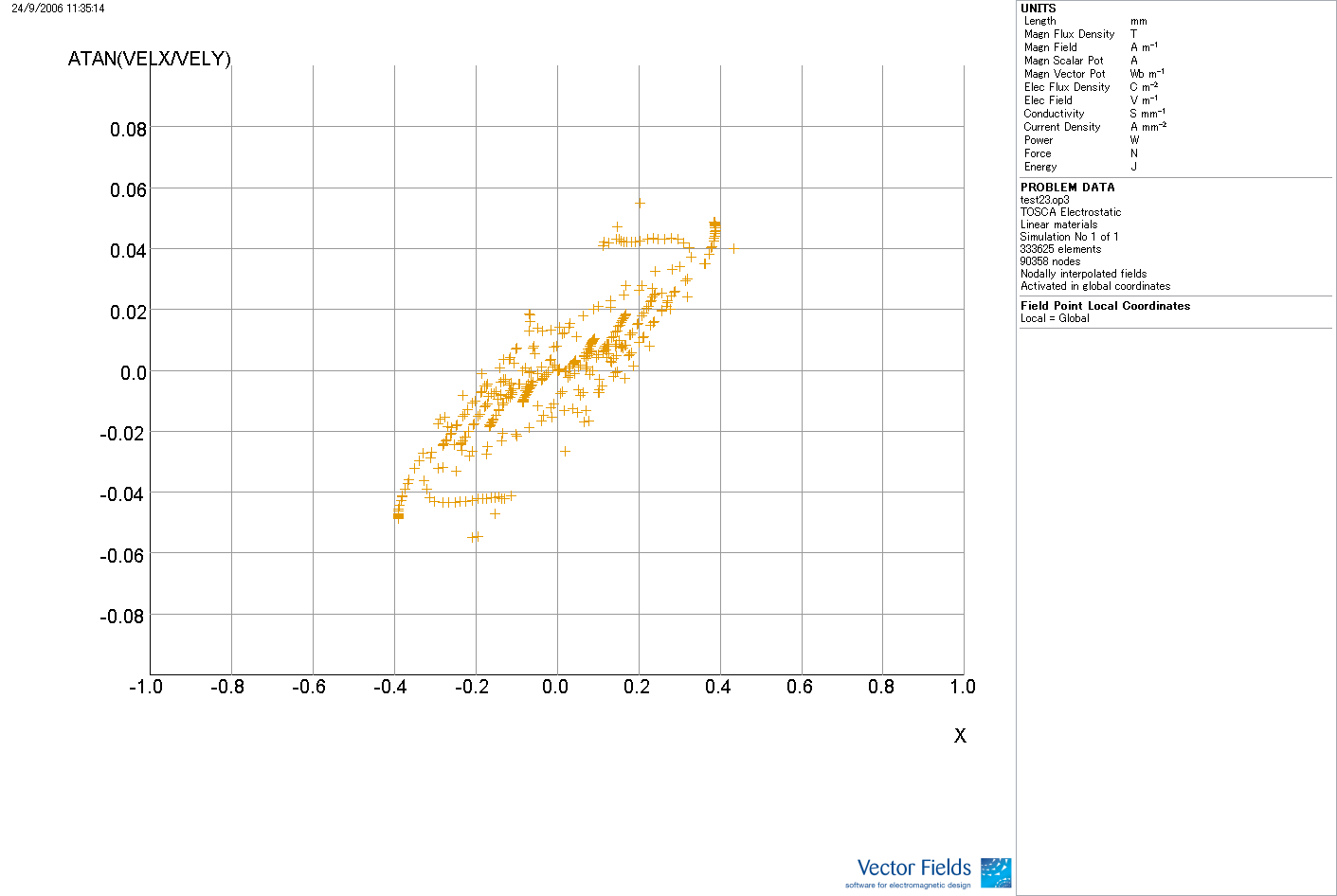The height and width of the screenshot is (896, 1337).
Task: Click the 1.0 tick label on horizontal axis
Action: 962,687
